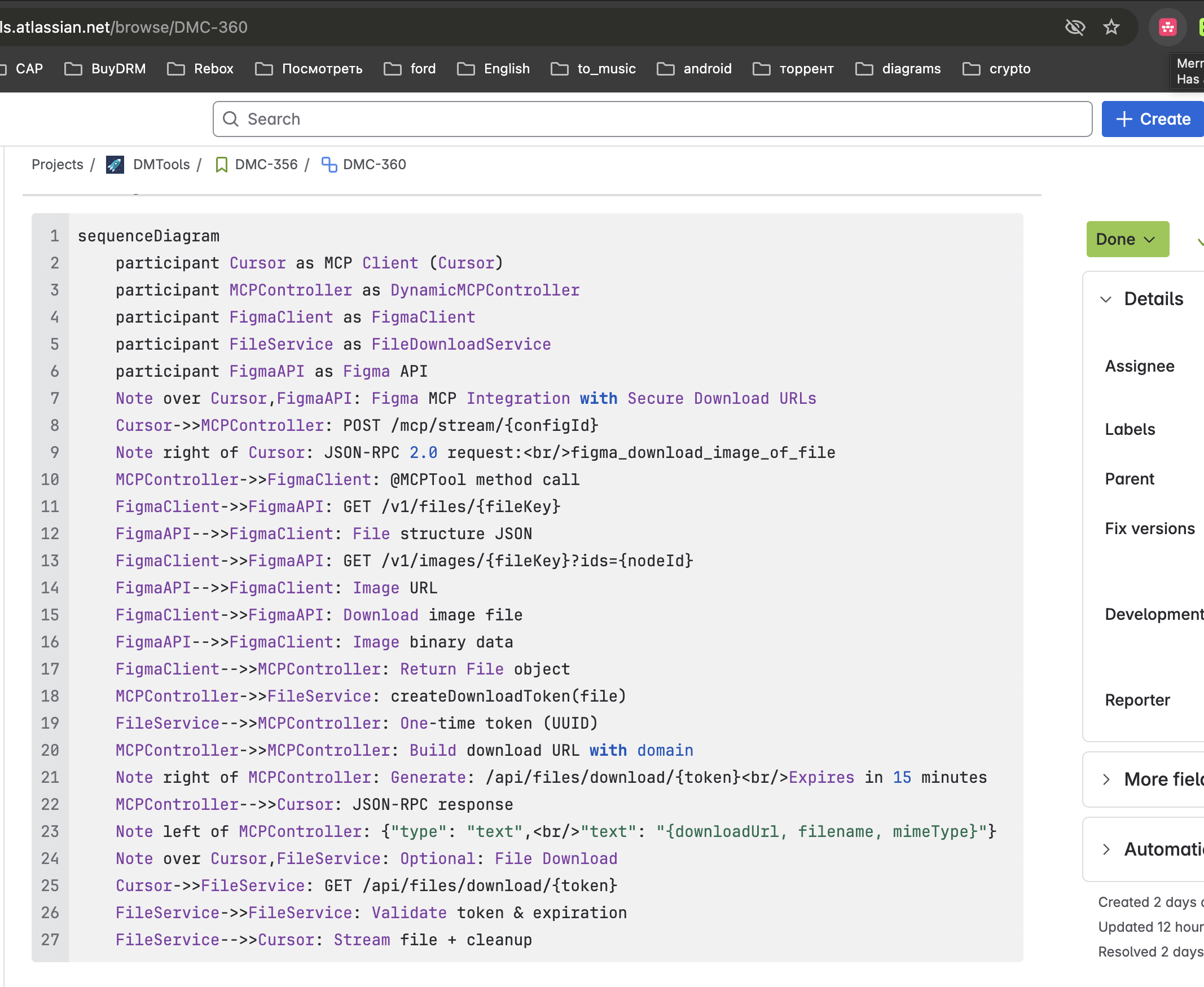Open the English bookmarks folder
The height and width of the screenshot is (987, 1204).
tap(493, 69)
